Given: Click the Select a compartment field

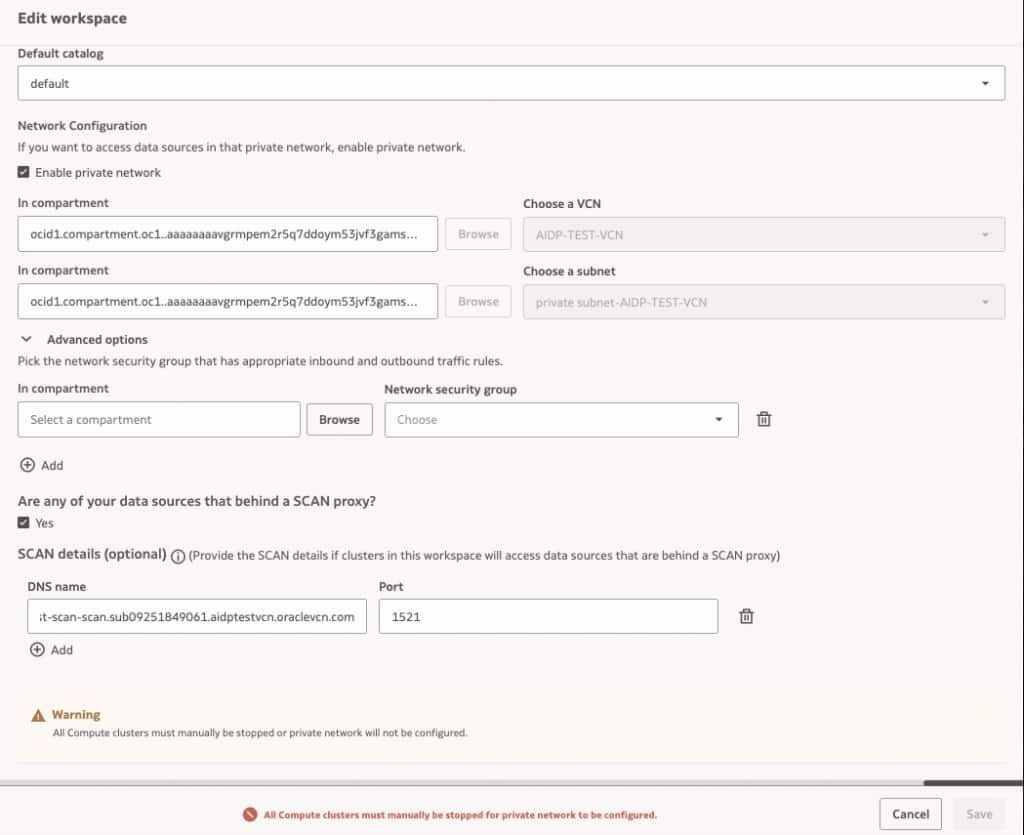Looking at the screenshot, I should [159, 420].
